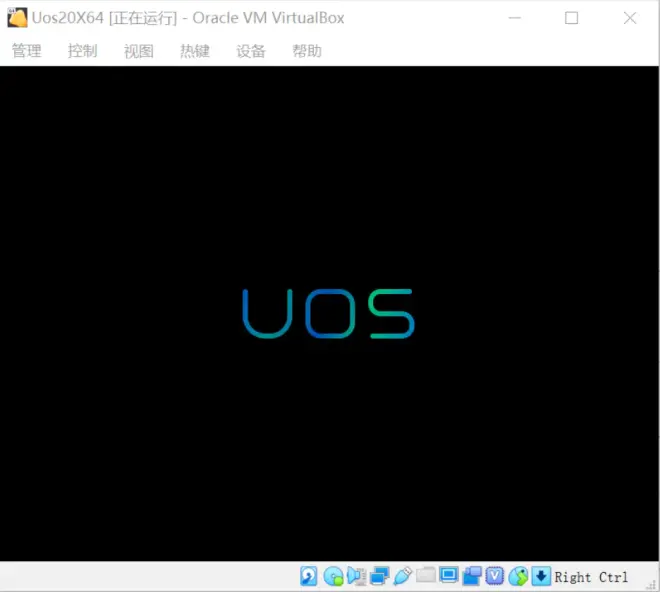
Task: Click the keyboard capture arrow icon
Action: tap(541, 576)
